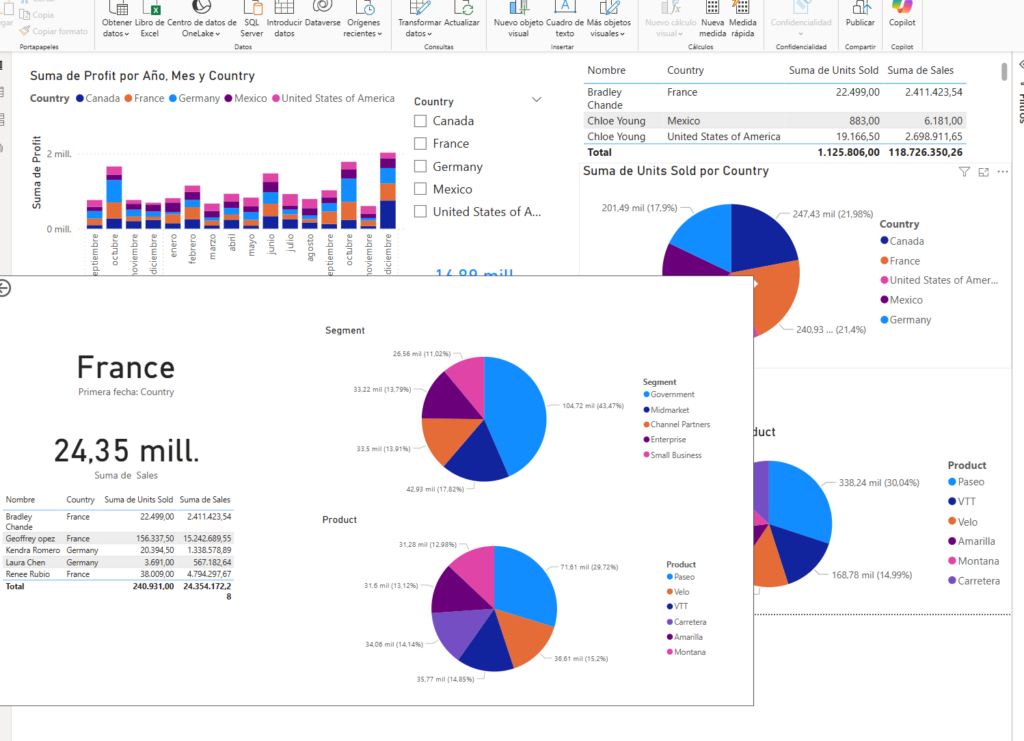Click the focus mode icon on the pie chart
The height and width of the screenshot is (741, 1024).
click(984, 172)
